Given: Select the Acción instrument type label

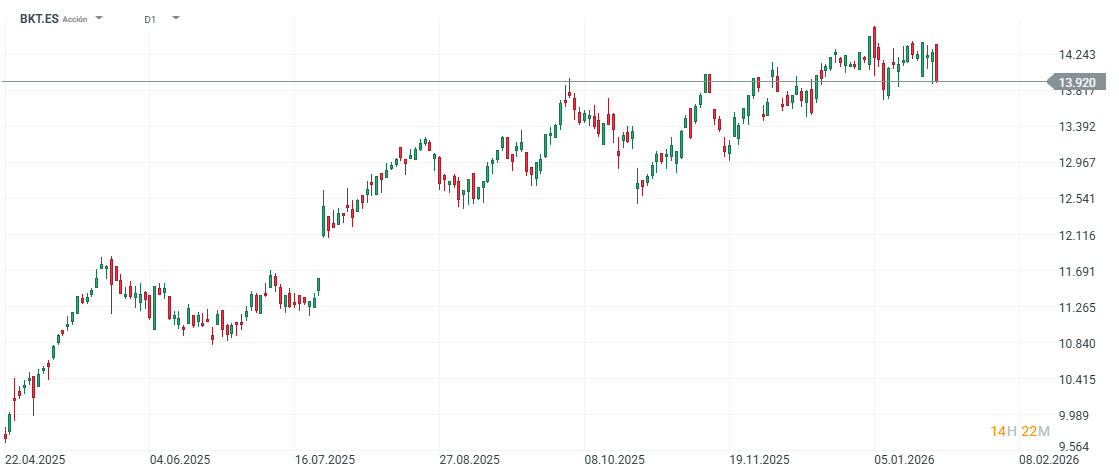Looking at the screenshot, I should 75,19.
